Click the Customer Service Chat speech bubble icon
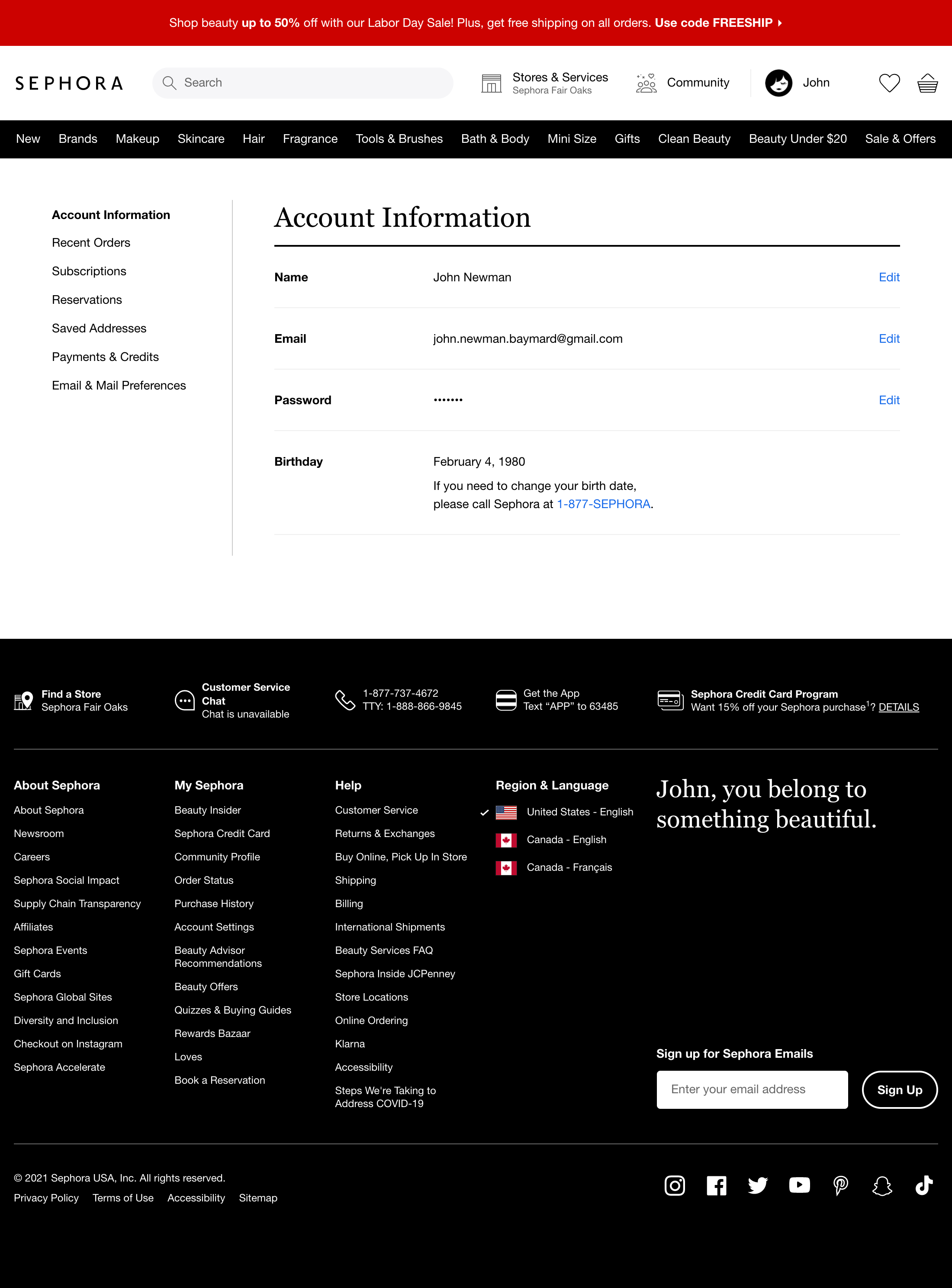The width and height of the screenshot is (952, 1288). click(184, 700)
